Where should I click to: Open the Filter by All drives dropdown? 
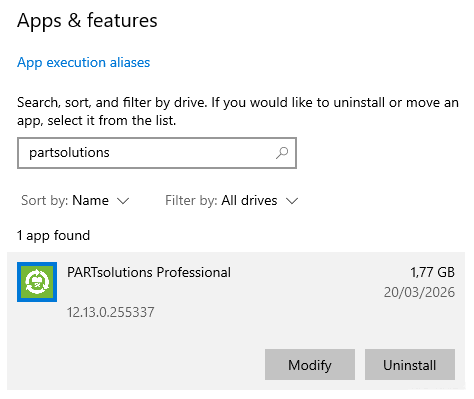[x=232, y=201]
